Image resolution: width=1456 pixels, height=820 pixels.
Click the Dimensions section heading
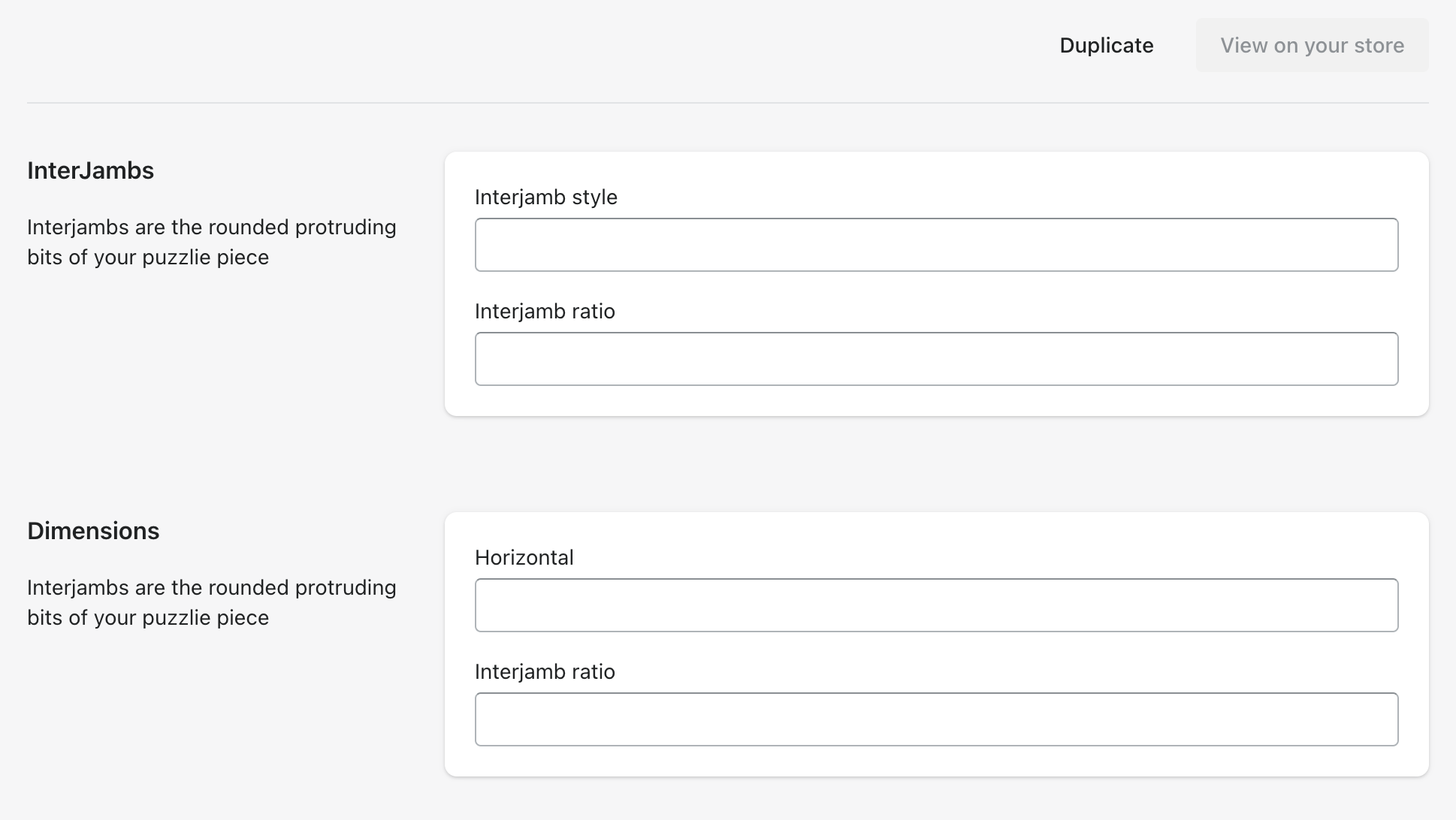[93, 531]
